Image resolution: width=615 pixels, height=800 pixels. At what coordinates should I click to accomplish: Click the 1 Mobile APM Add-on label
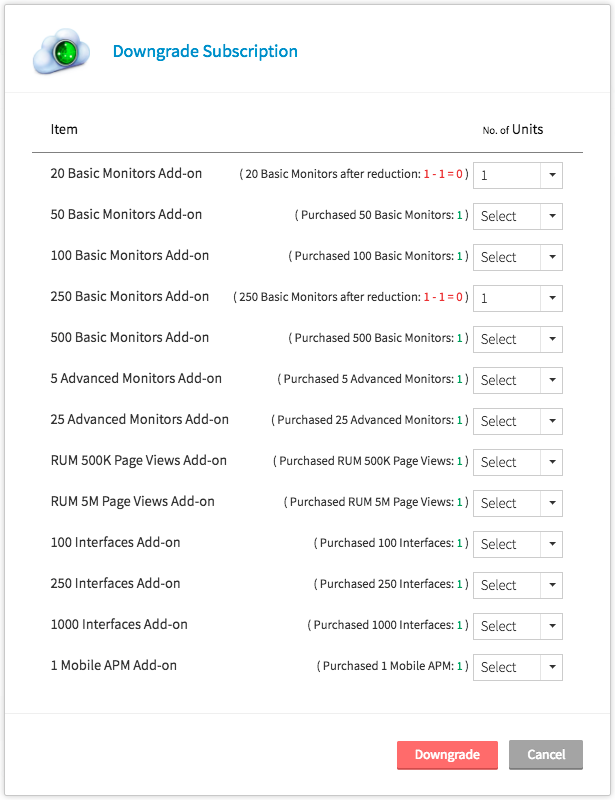[113, 665]
